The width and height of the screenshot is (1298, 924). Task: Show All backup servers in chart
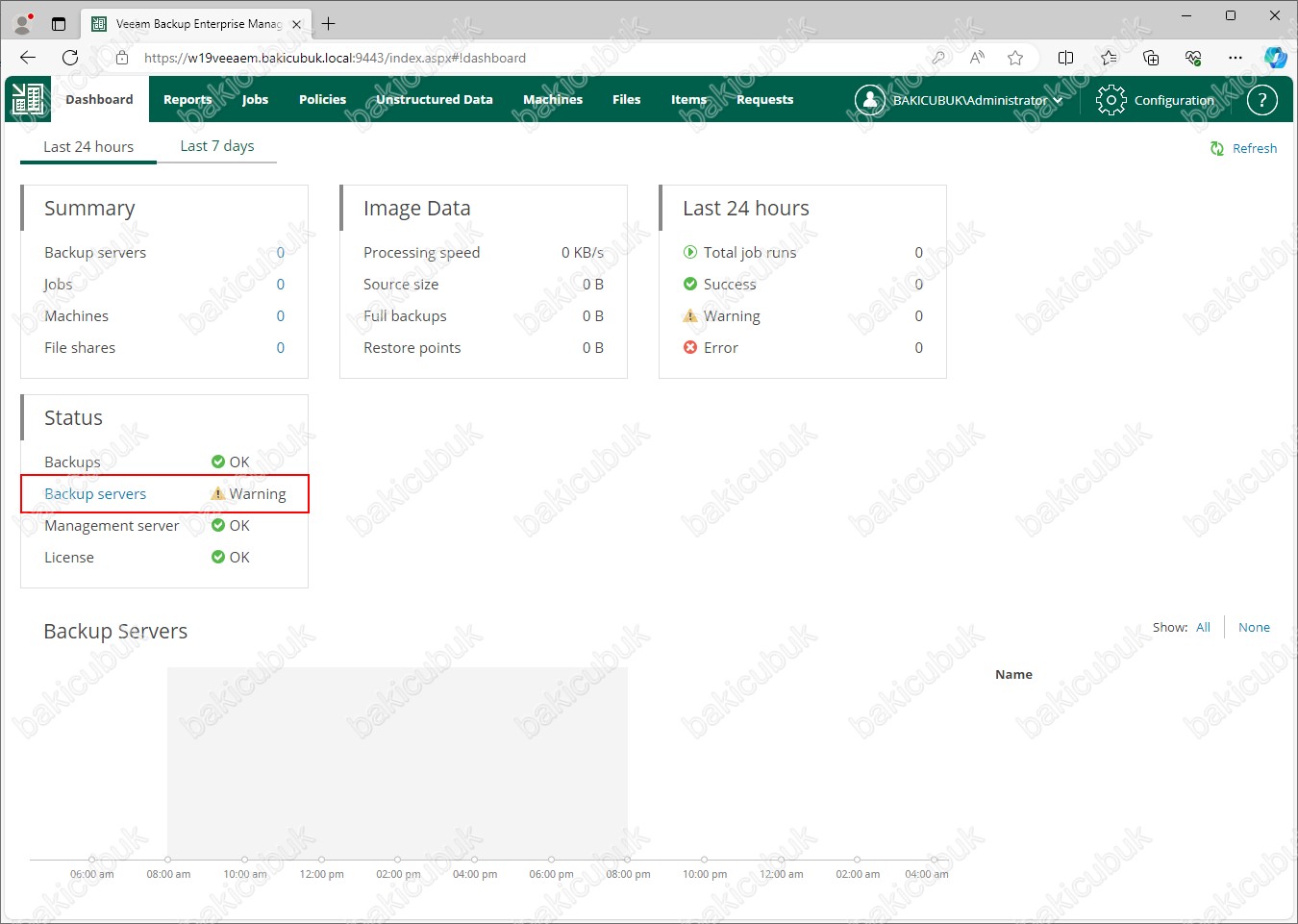pyautogui.click(x=1203, y=627)
